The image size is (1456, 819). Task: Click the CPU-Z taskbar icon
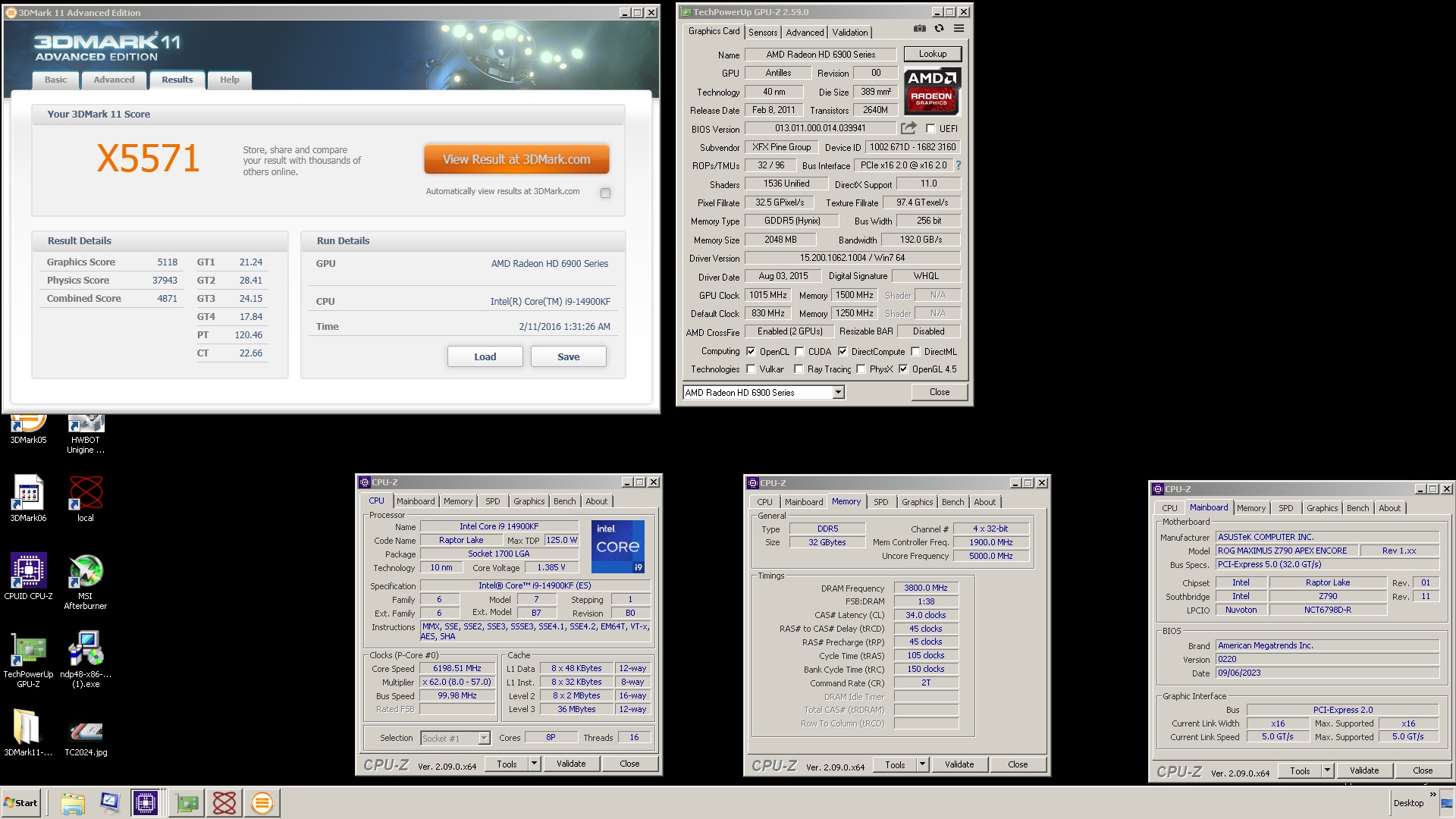tap(145, 803)
